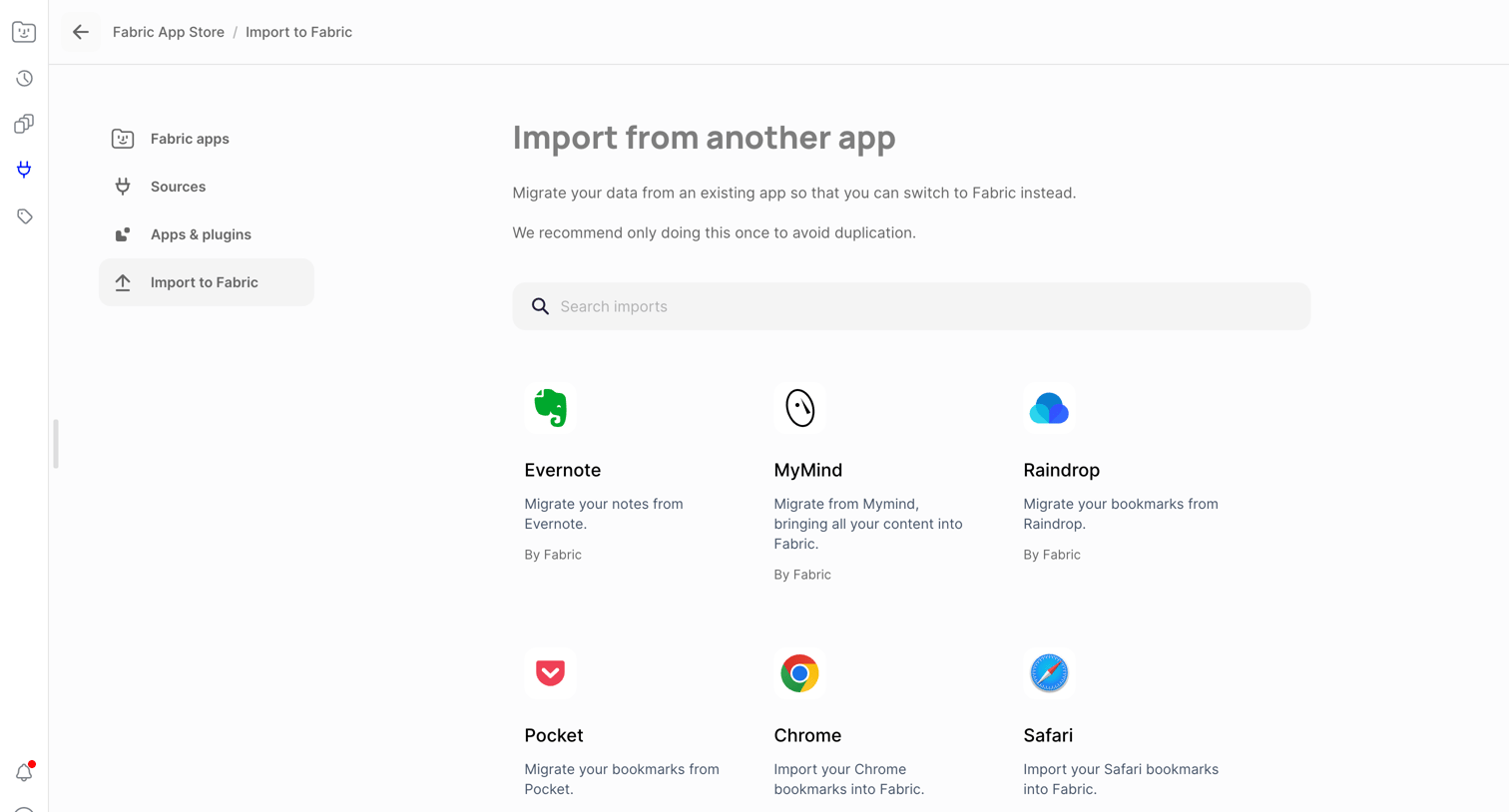Select the Safari compass icon

(1049, 673)
